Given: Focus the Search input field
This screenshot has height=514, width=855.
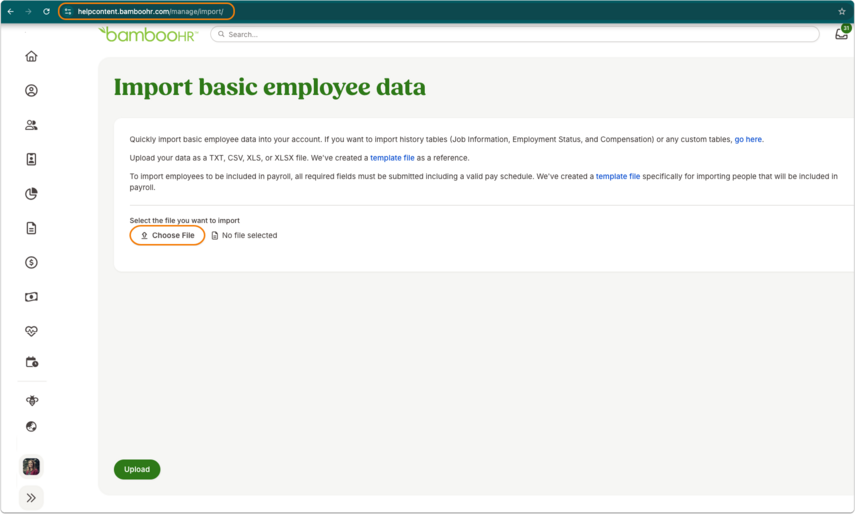Looking at the screenshot, I should click(x=515, y=34).
